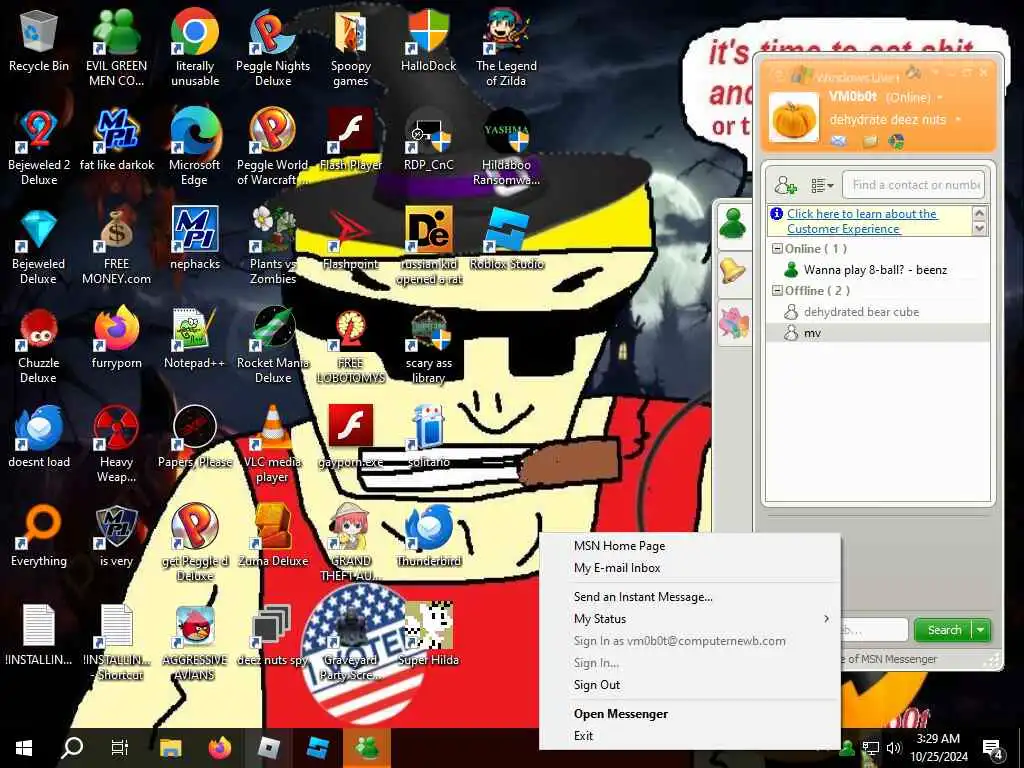Open the Super Hilda icon
The width and height of the screenshot is (1024, 768).
pyautogui.click(x=428, y=635)
